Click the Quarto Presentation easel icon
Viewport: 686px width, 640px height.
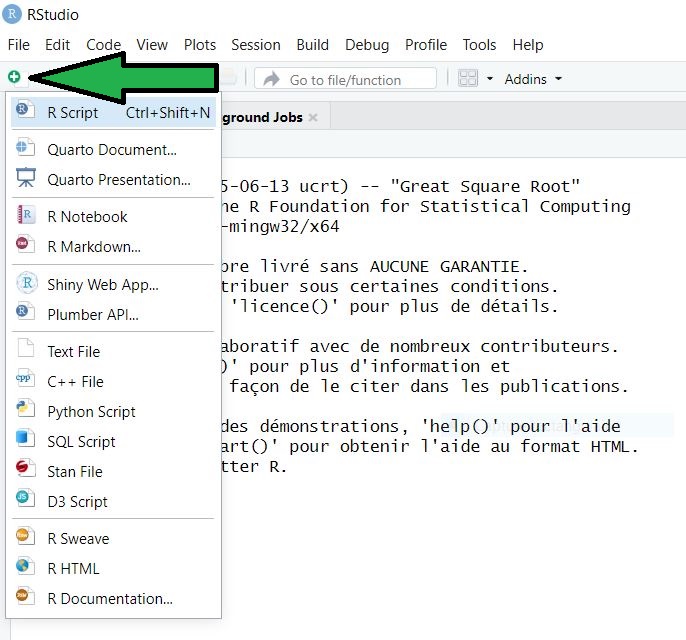point(26,177)
